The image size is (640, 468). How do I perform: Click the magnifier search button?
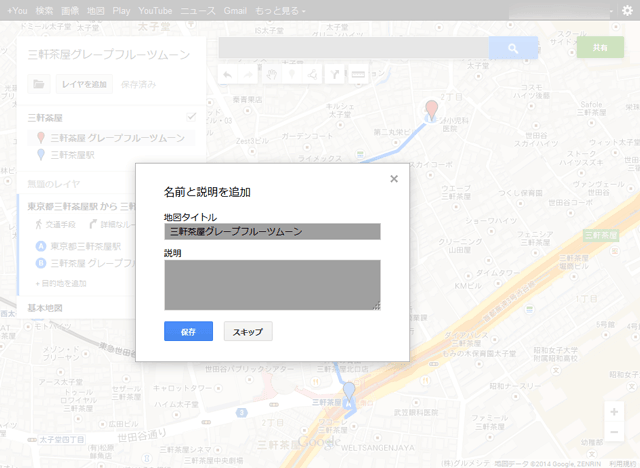[x=513, y=48]
